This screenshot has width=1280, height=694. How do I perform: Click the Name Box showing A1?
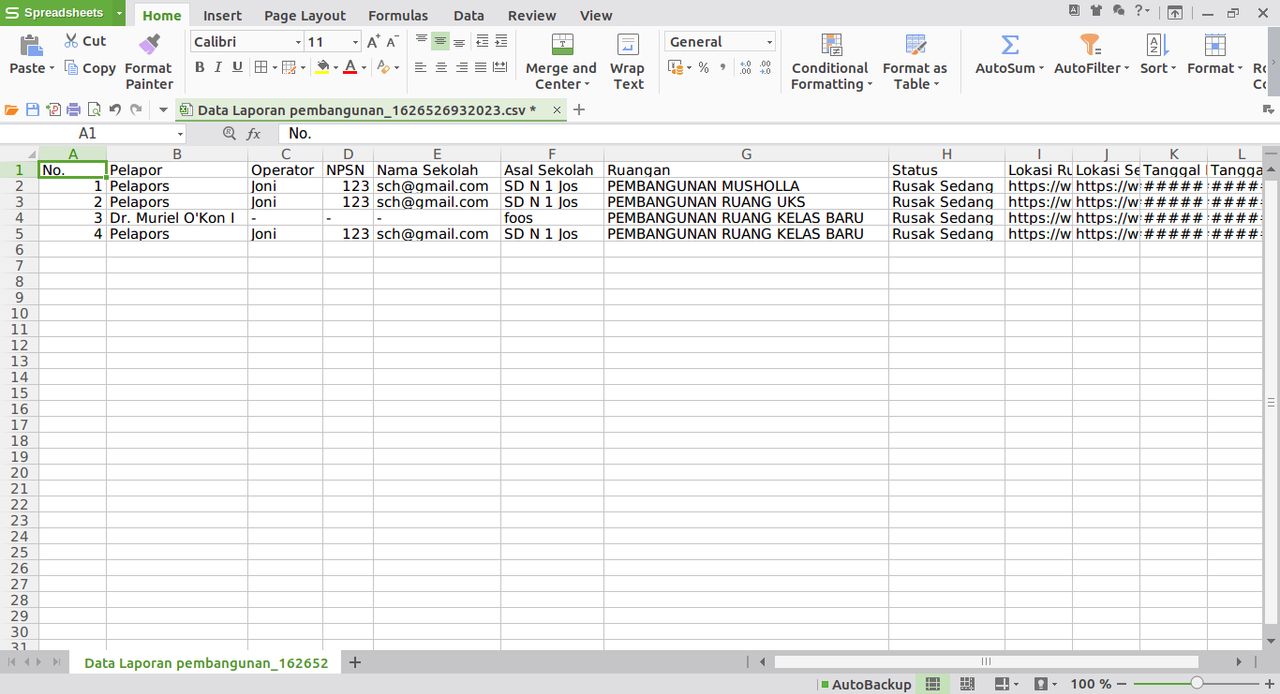[94, 133]
